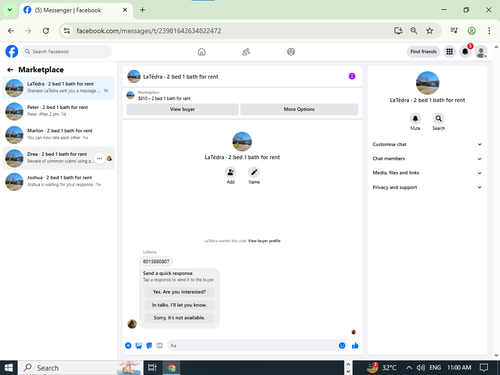Image resolution: width=500 pixels, height=375 pixels.
Task: Open Marlon 2 bed 1 bath conversation
Action: click(x=59, y=135)
